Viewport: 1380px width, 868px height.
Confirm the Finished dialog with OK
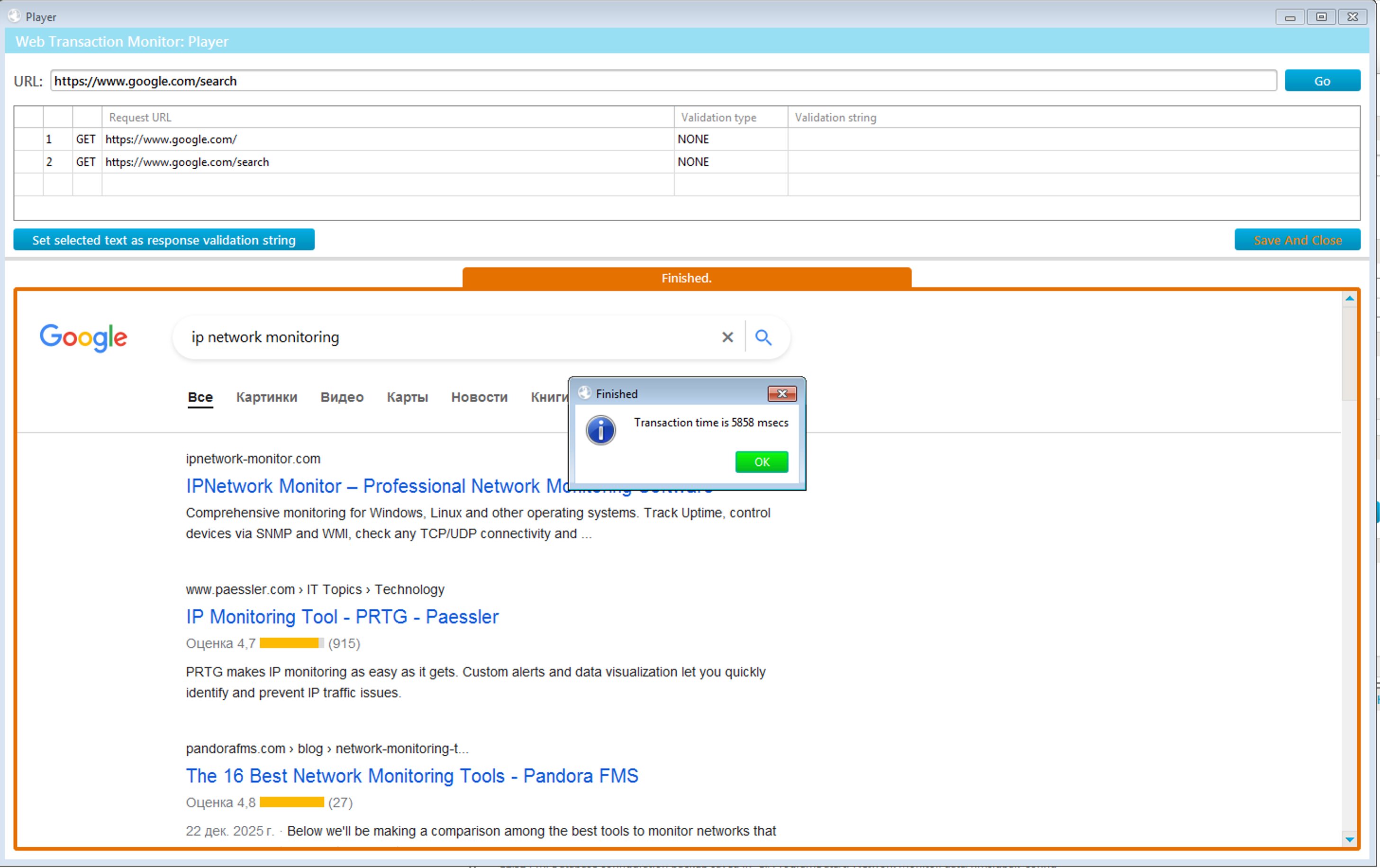(761, 462)
